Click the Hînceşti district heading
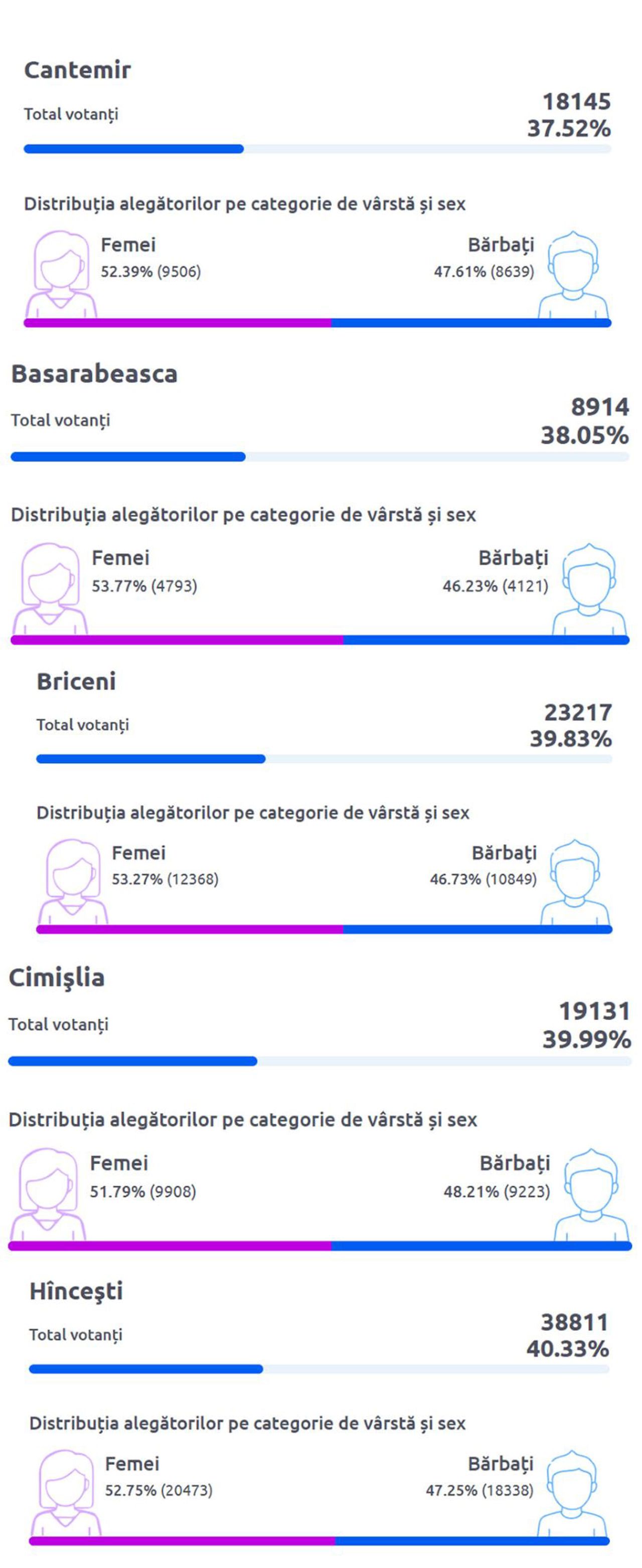642x1568 pixels. [76, 1291]
